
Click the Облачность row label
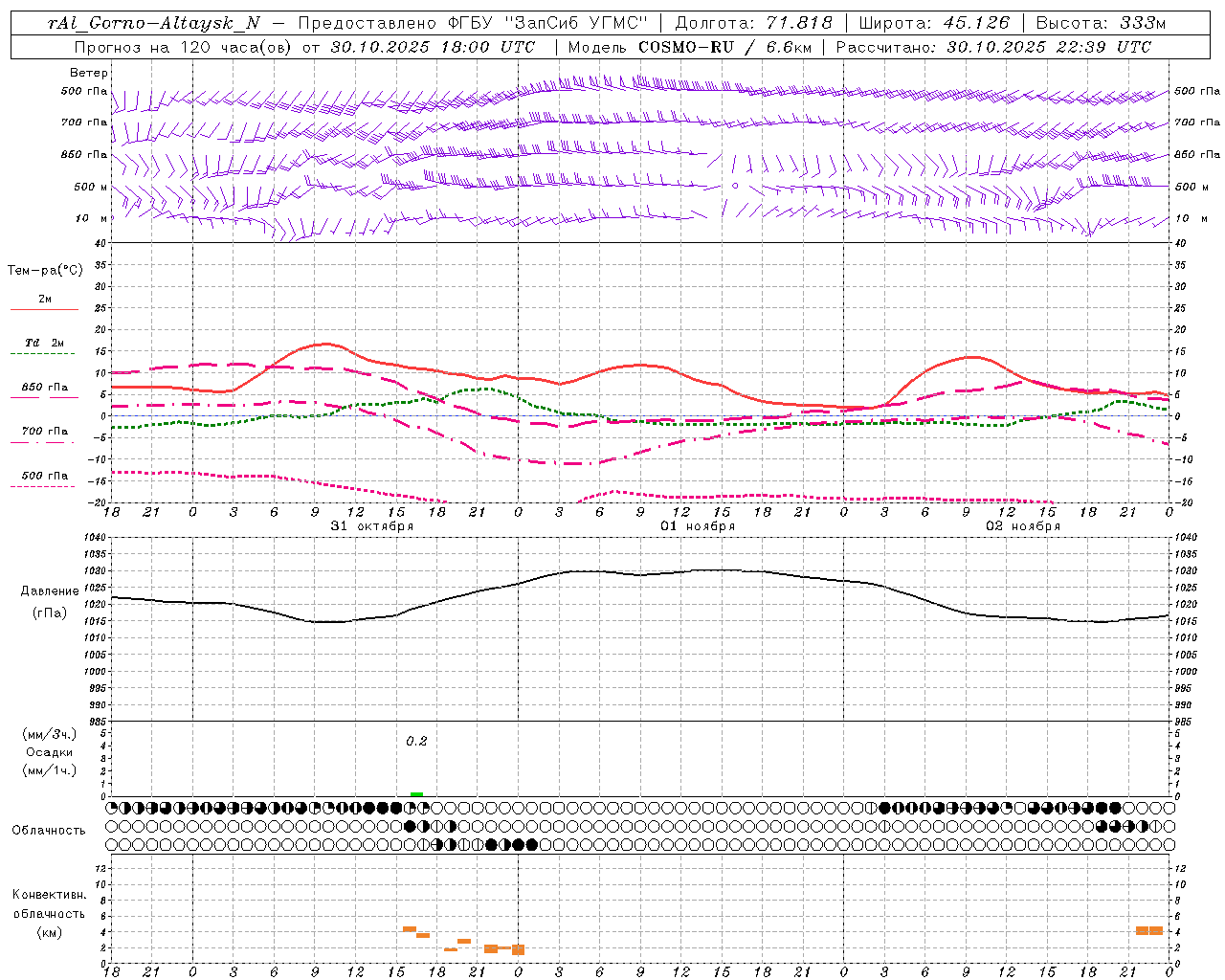click(x=49, y=830)
